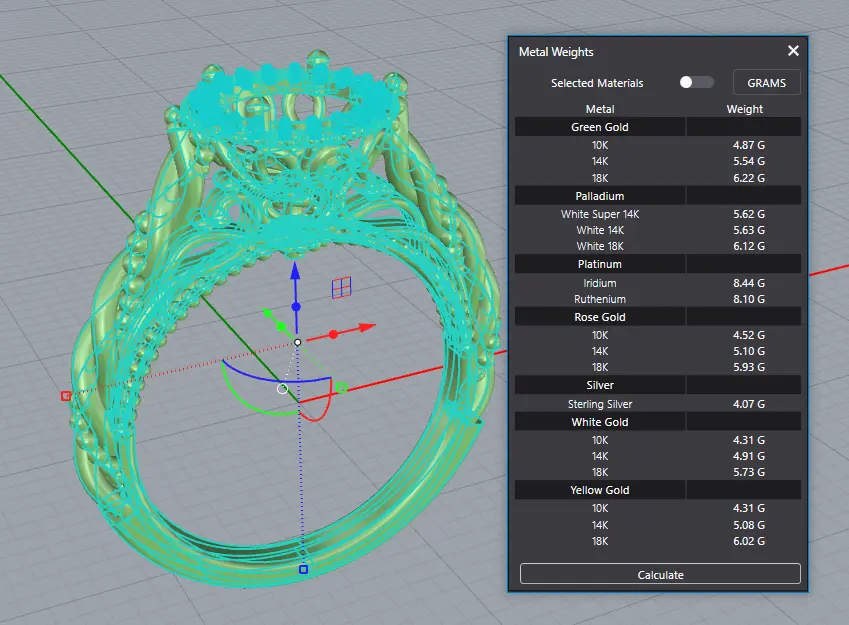Click the blue Z-axis gumball arrow
The image size is (849, 625).
click(x=295, y=271)
